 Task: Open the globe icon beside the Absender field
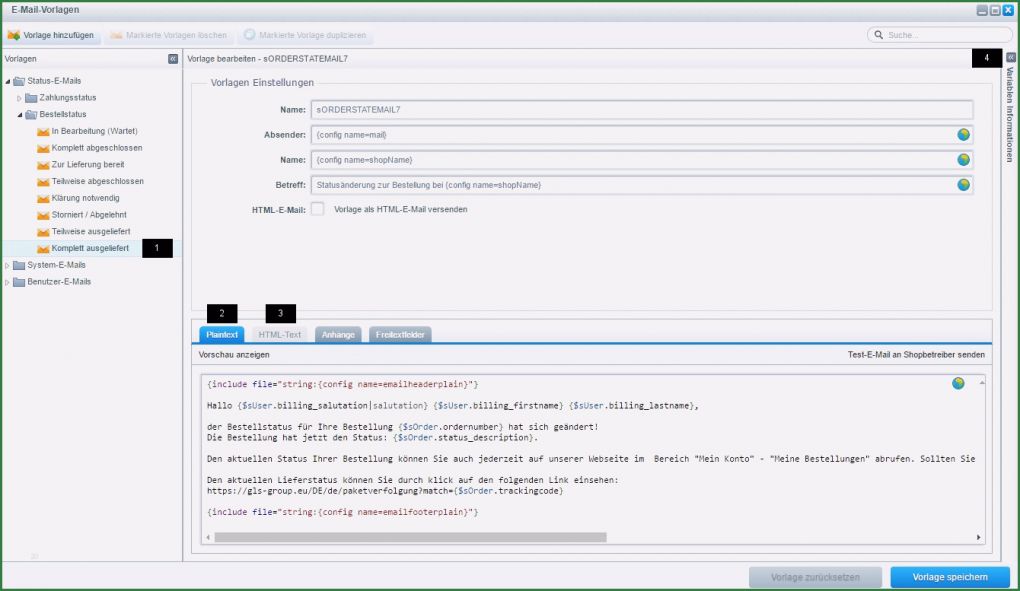[x=962, y=133]
